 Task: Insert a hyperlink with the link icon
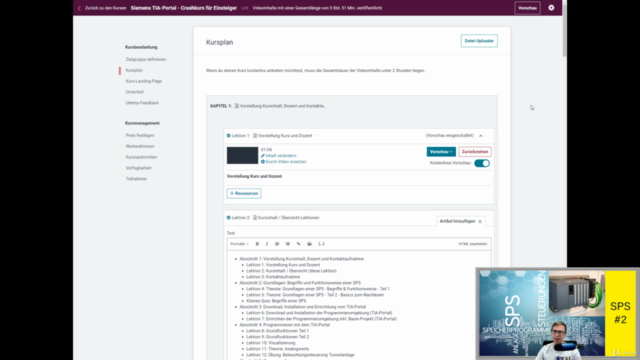click(298, 244)
